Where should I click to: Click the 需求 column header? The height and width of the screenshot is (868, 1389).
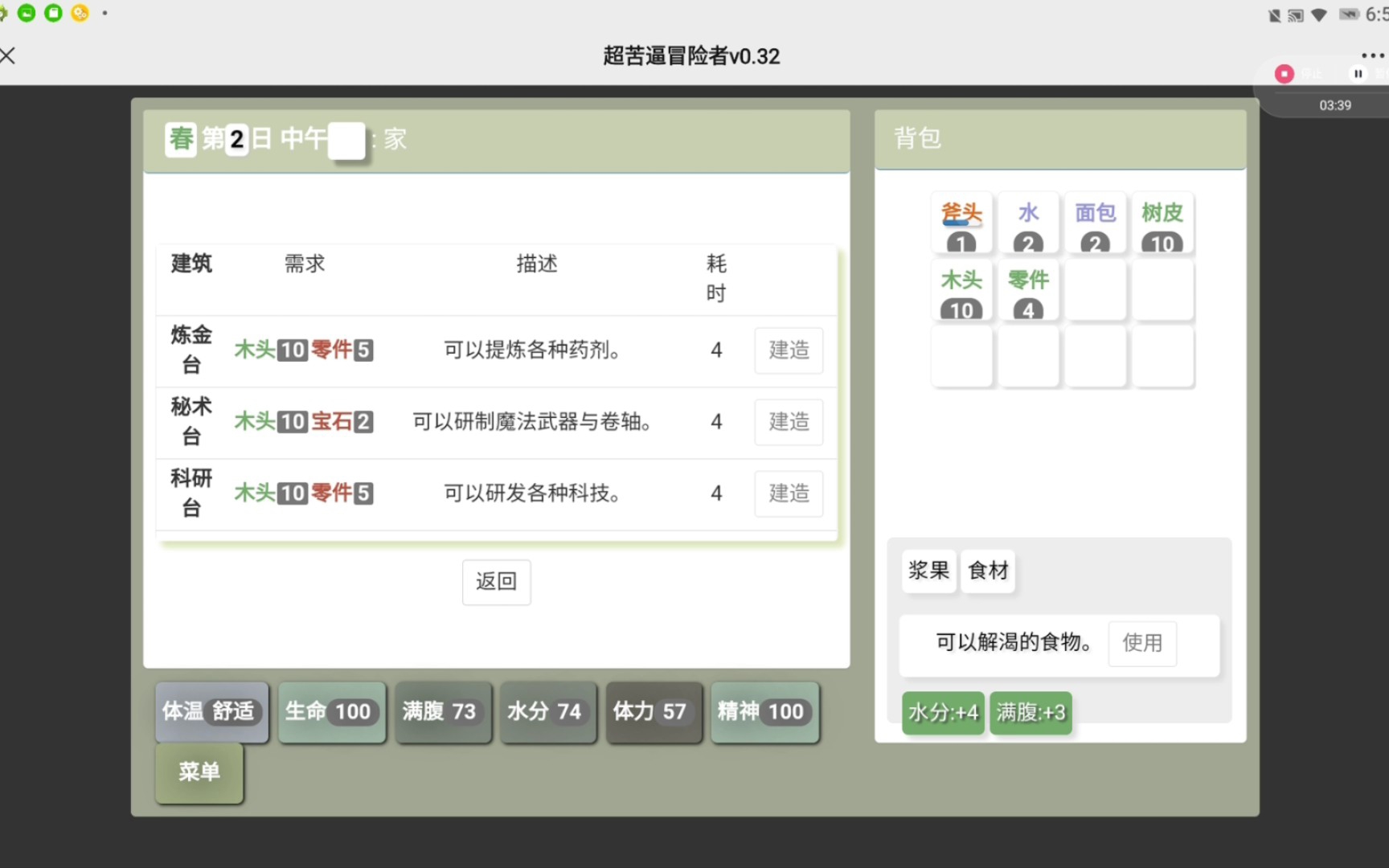pos(305,264)
